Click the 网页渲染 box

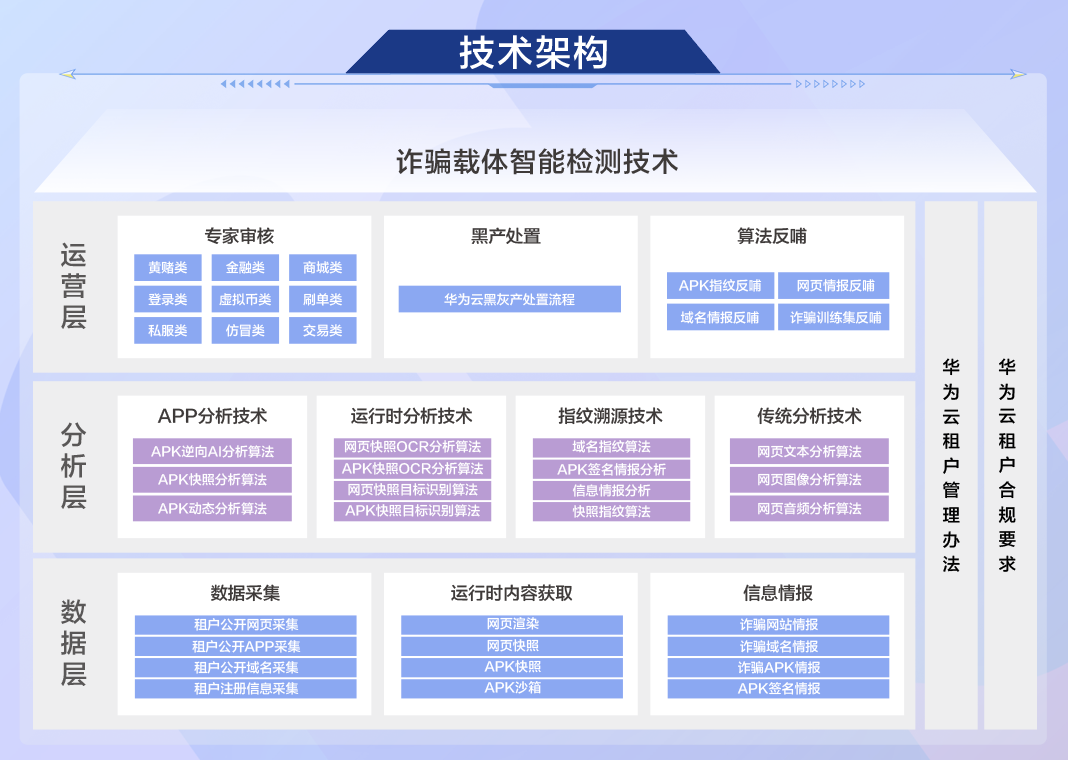pos(512,624)
